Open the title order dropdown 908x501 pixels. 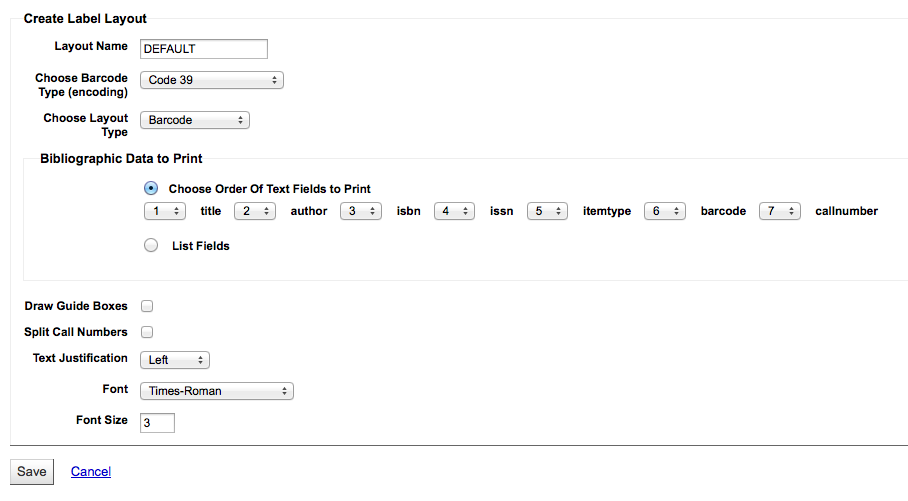[x=164, y=211]
